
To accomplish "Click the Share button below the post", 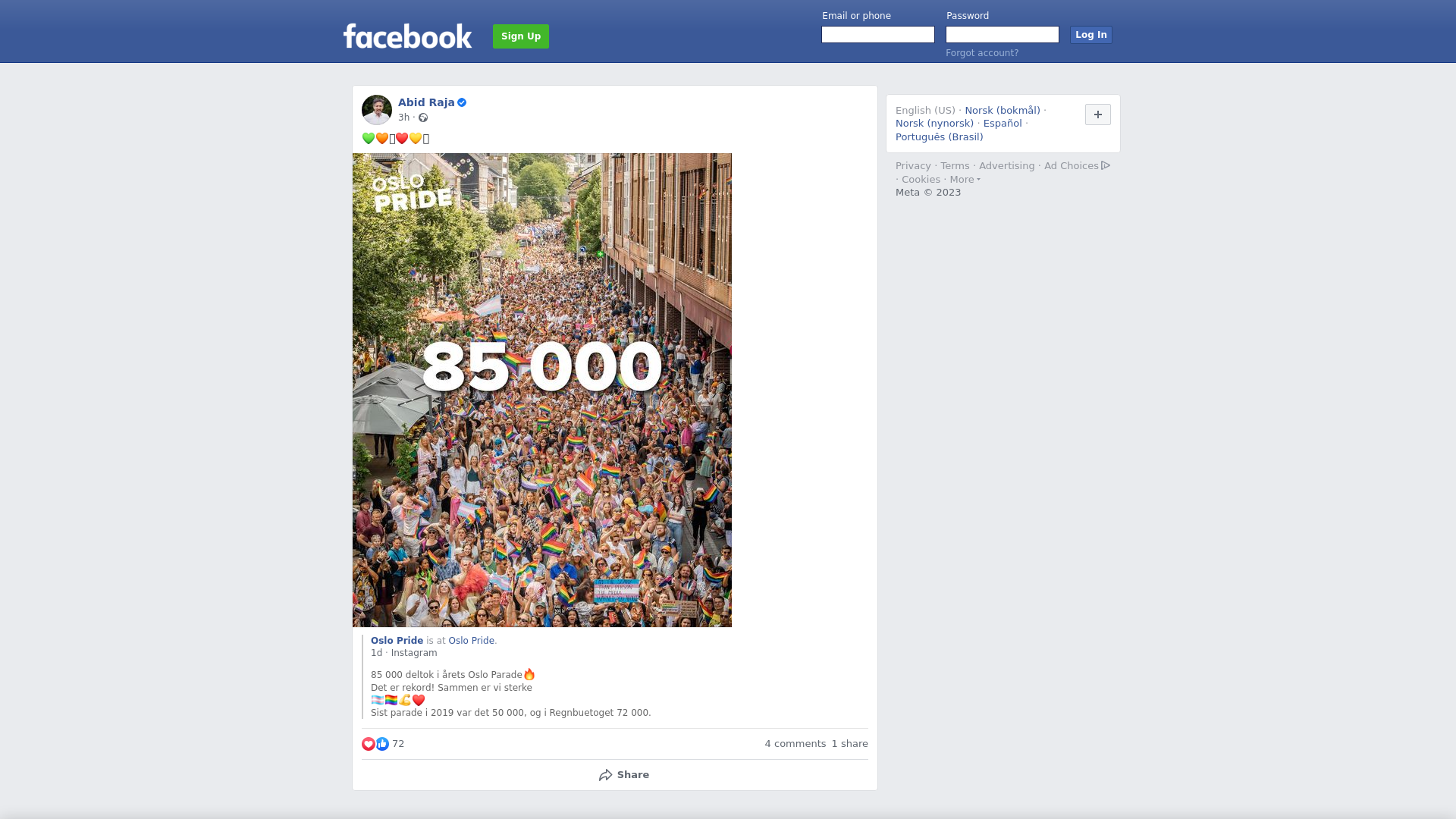I will pyautogui.click(x=623, y=775).
